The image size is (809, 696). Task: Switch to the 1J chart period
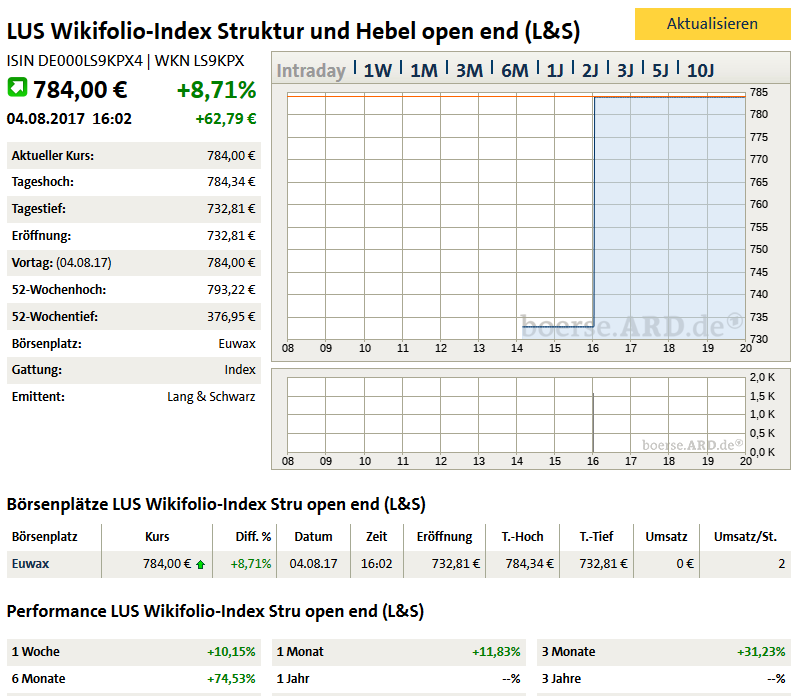click(x=555, y=70)
